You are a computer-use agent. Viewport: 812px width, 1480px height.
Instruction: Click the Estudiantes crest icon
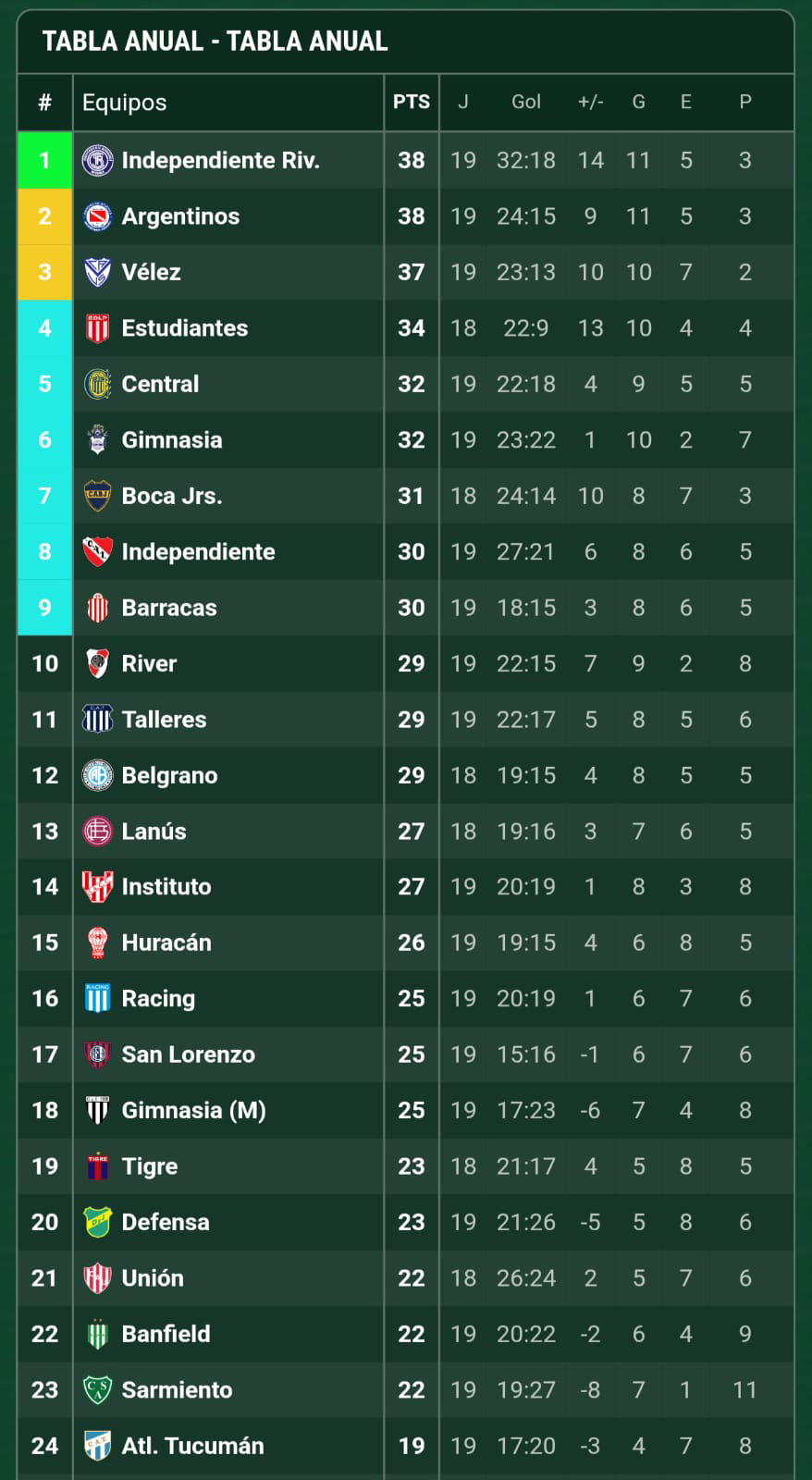coord(97,328)
